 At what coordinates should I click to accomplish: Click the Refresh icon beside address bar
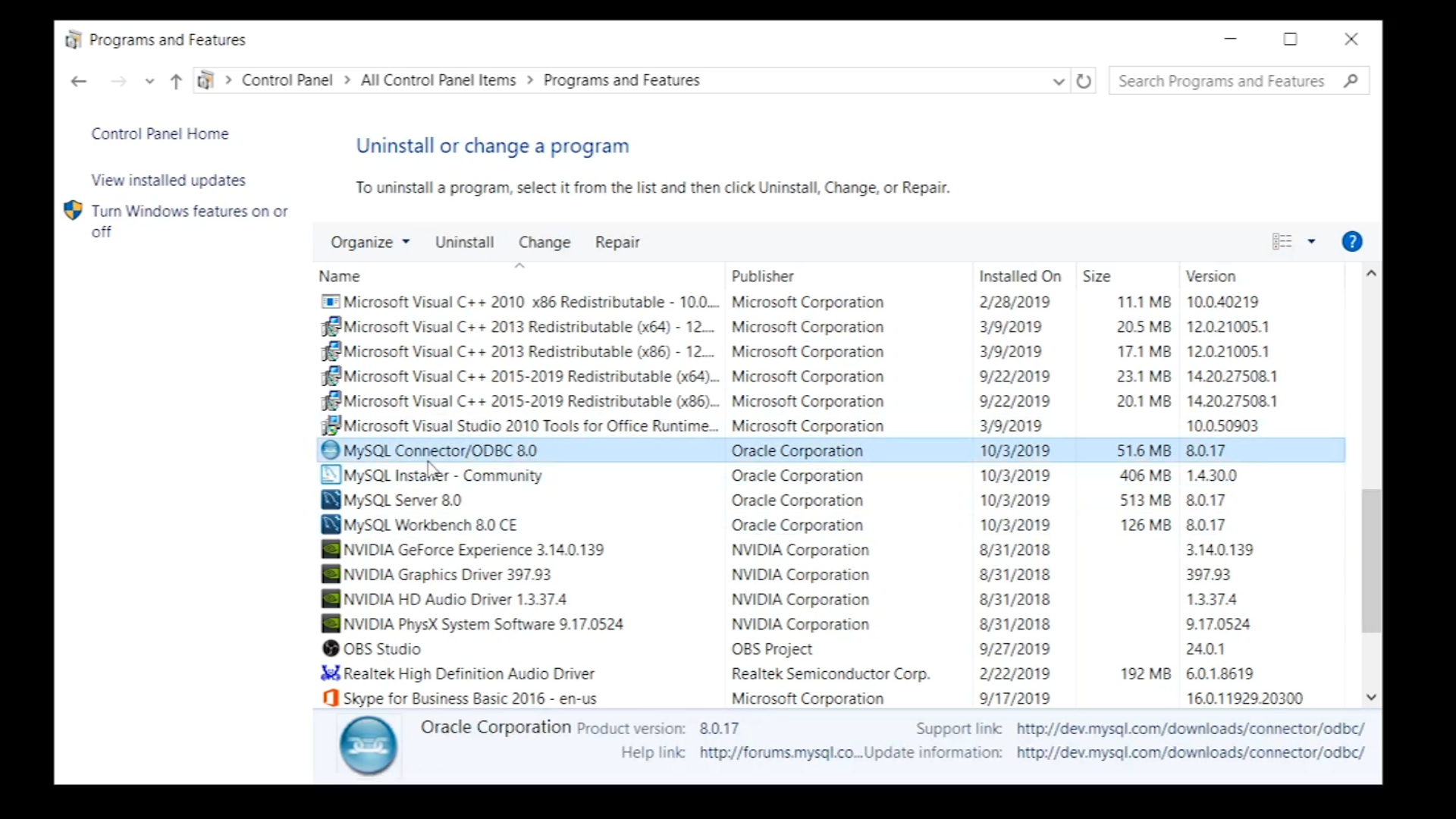(1084, 81)
